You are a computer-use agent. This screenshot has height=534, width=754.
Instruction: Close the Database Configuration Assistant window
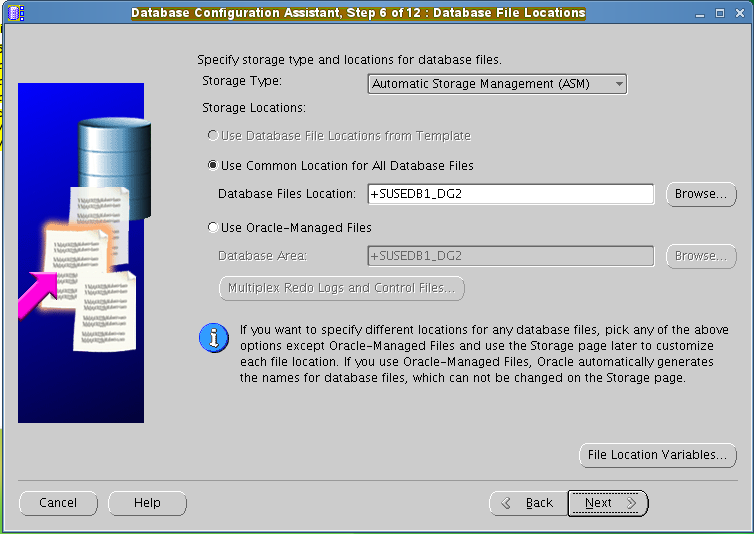[740, 13]
